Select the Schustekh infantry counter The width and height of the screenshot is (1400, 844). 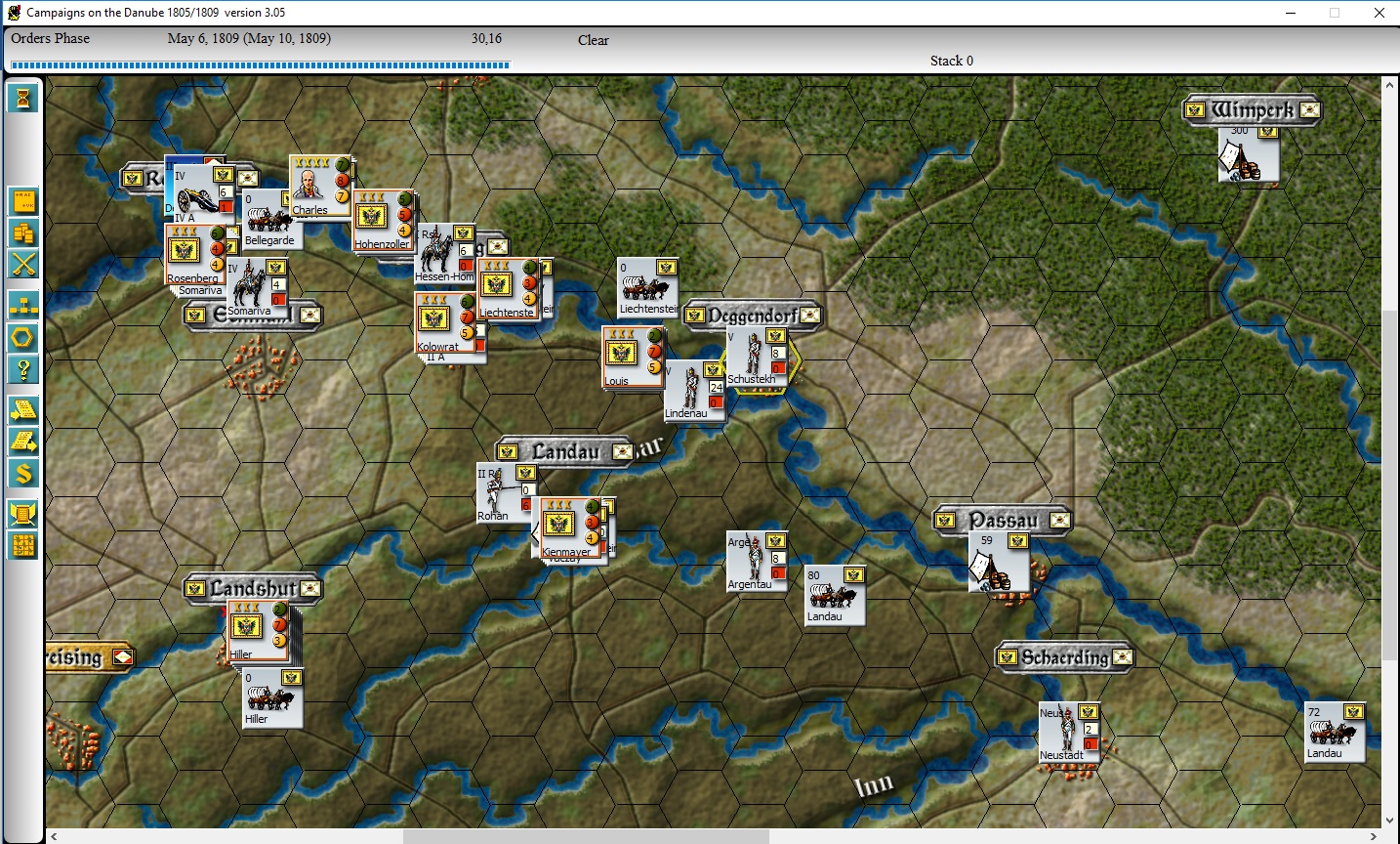pos(757,357)
